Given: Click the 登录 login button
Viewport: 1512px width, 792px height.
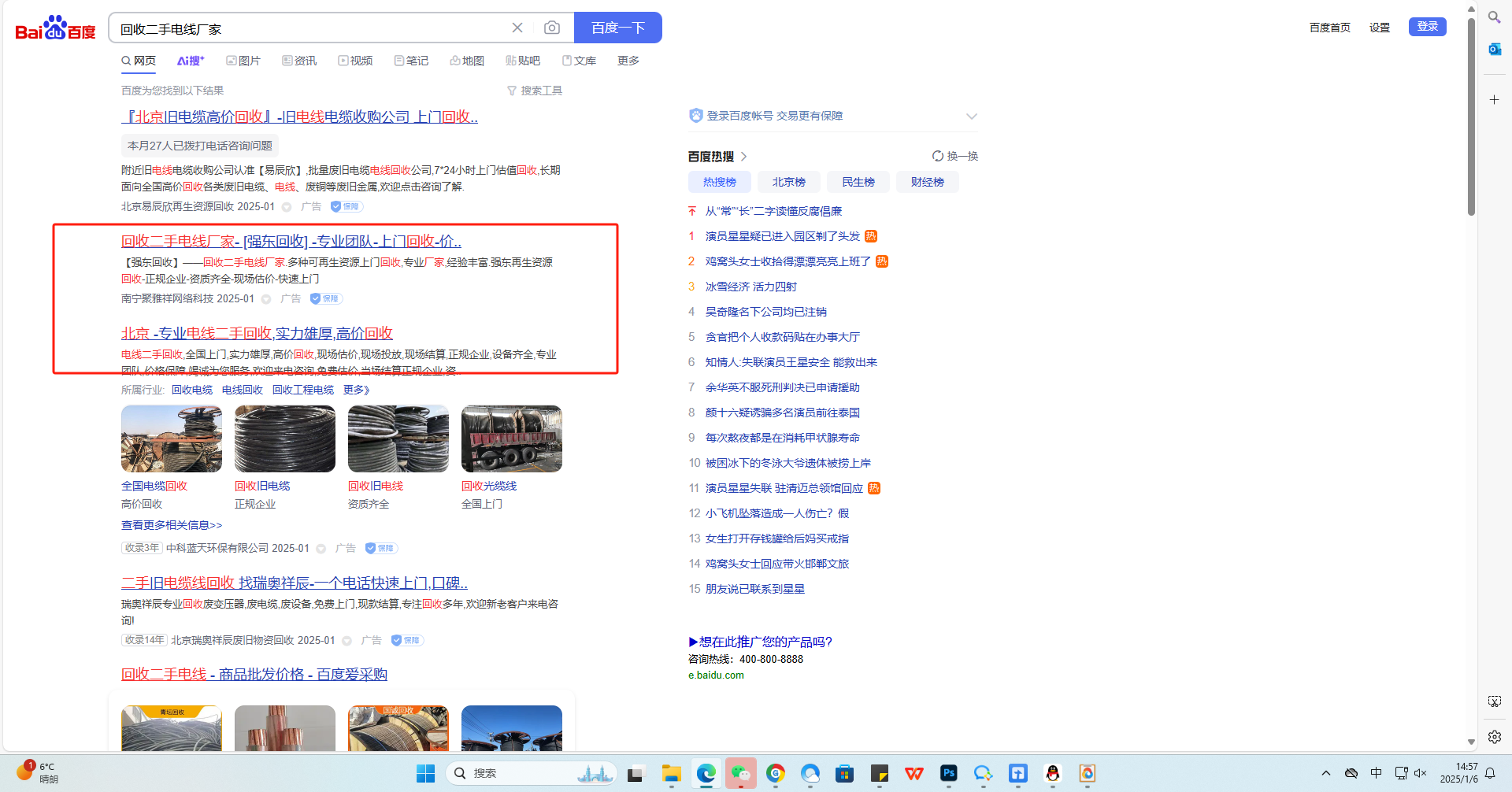Looking at the screenshot, I should [x=1427, y=27].
